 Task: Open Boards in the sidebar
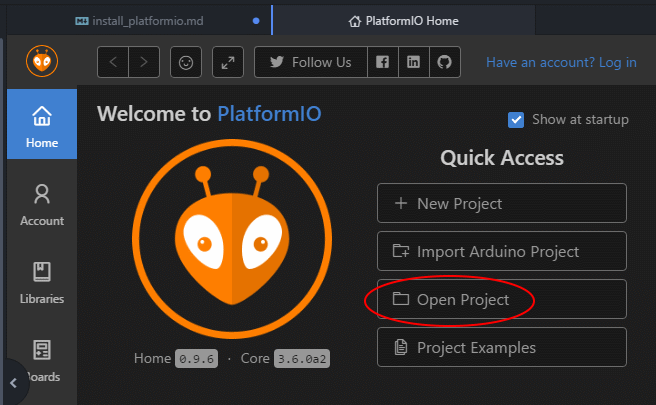pos(42,361)
